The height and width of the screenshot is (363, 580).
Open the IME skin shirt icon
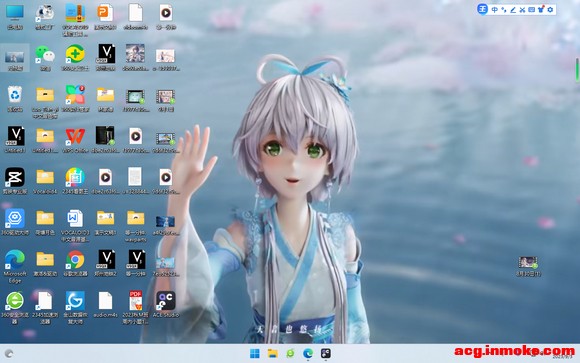(x=541, y=10)
